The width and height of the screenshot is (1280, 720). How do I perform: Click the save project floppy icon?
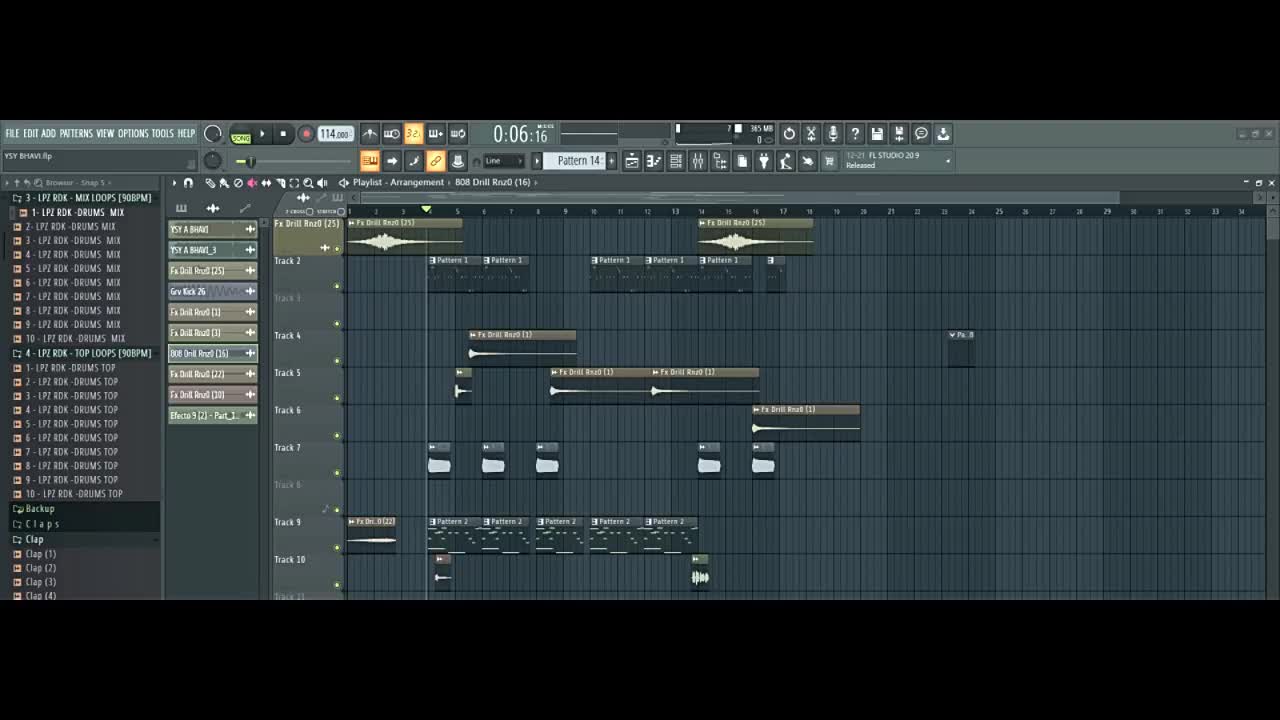(x=877, y=133)
